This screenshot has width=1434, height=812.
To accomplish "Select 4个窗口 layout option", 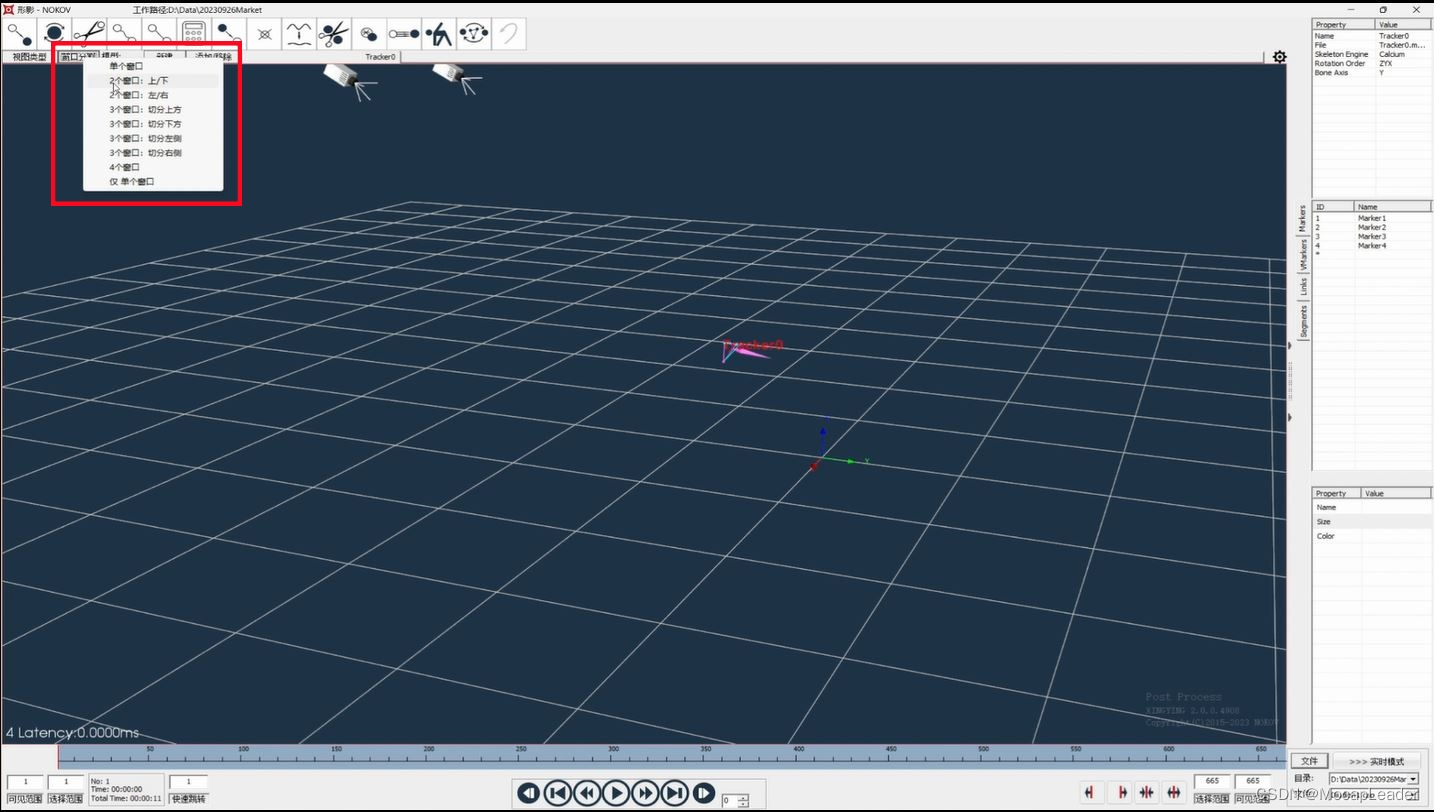I will click(x=152, y=167).
